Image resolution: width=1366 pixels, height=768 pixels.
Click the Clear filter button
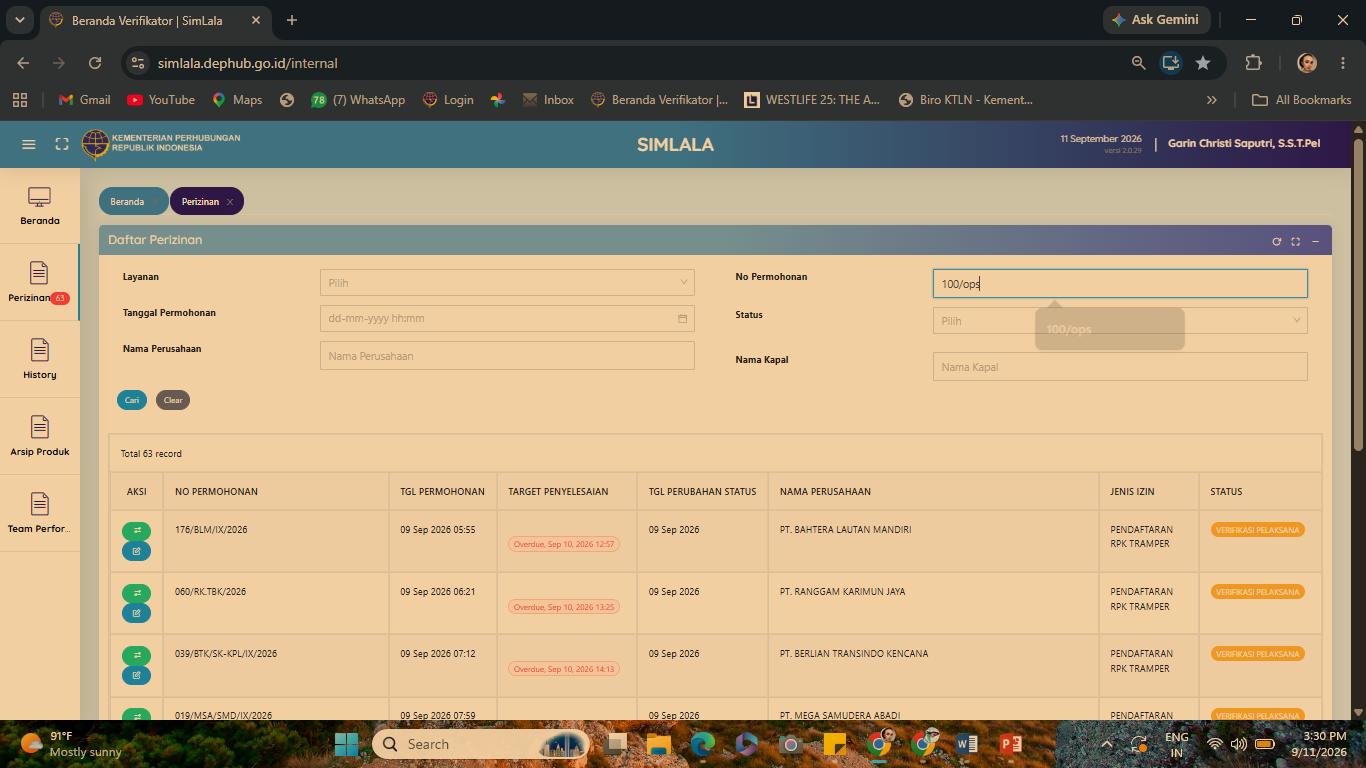(173, 400)
